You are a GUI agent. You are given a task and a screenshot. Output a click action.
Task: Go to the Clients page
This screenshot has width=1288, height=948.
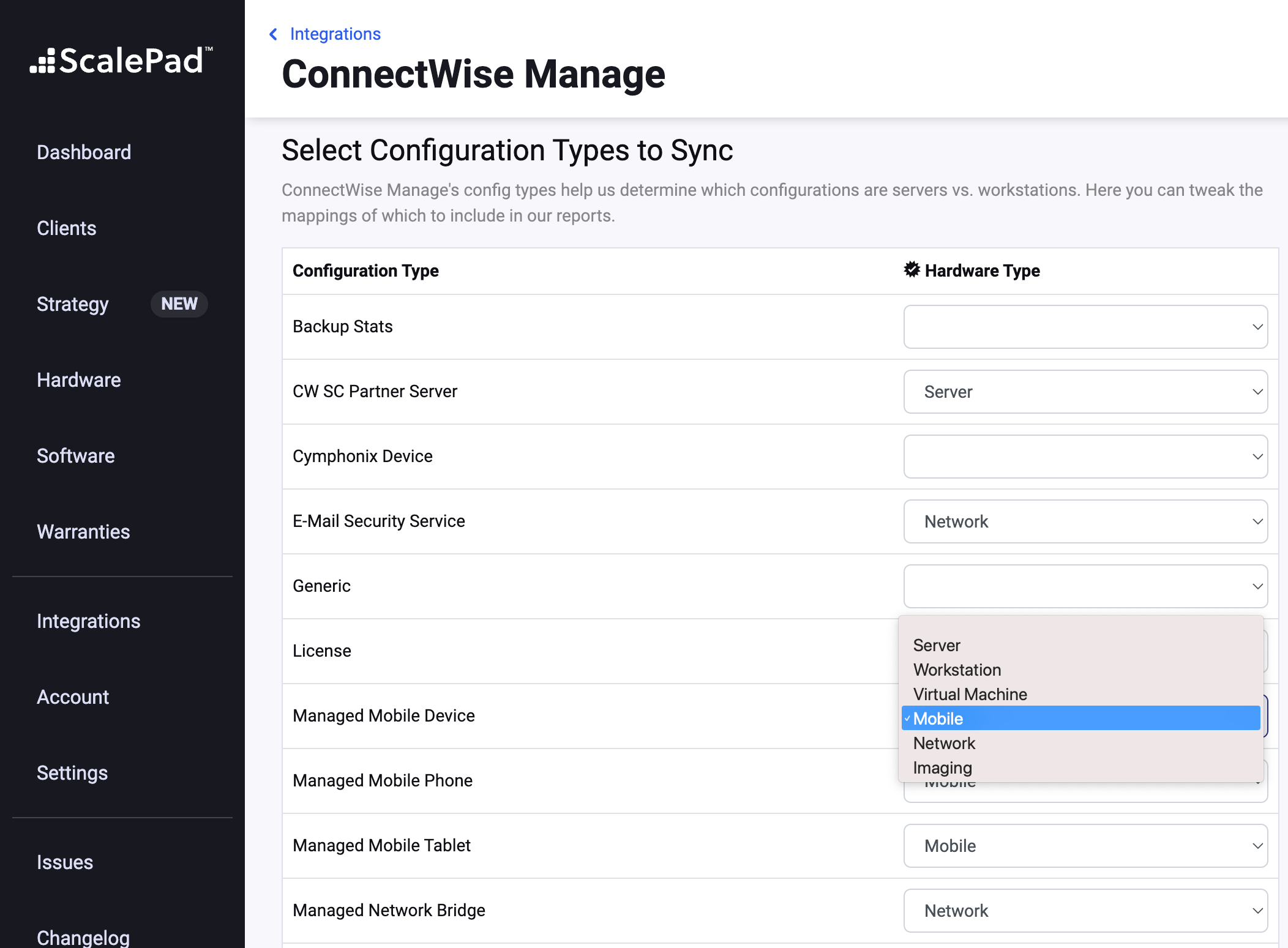pyautogui.click(x=66, y=228)
